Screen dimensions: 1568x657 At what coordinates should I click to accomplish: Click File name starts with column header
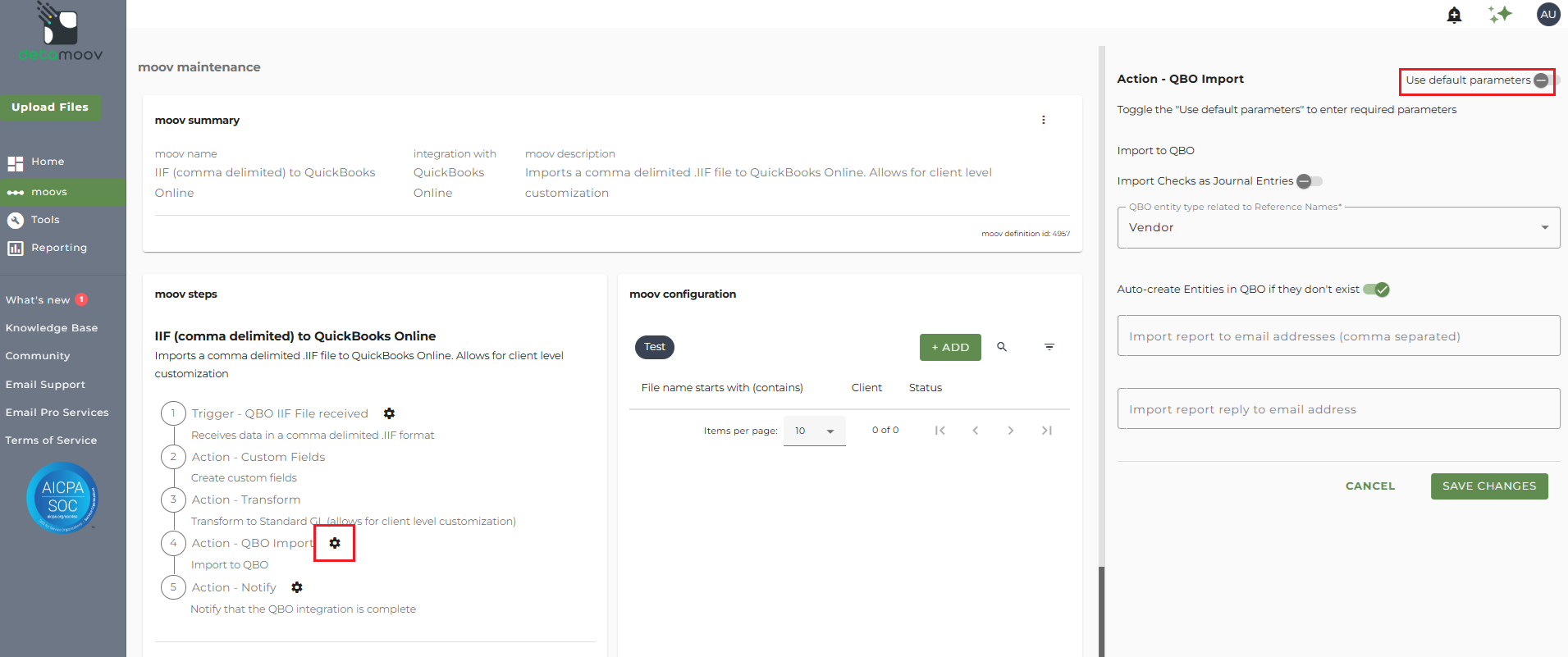tap(722, 388)
